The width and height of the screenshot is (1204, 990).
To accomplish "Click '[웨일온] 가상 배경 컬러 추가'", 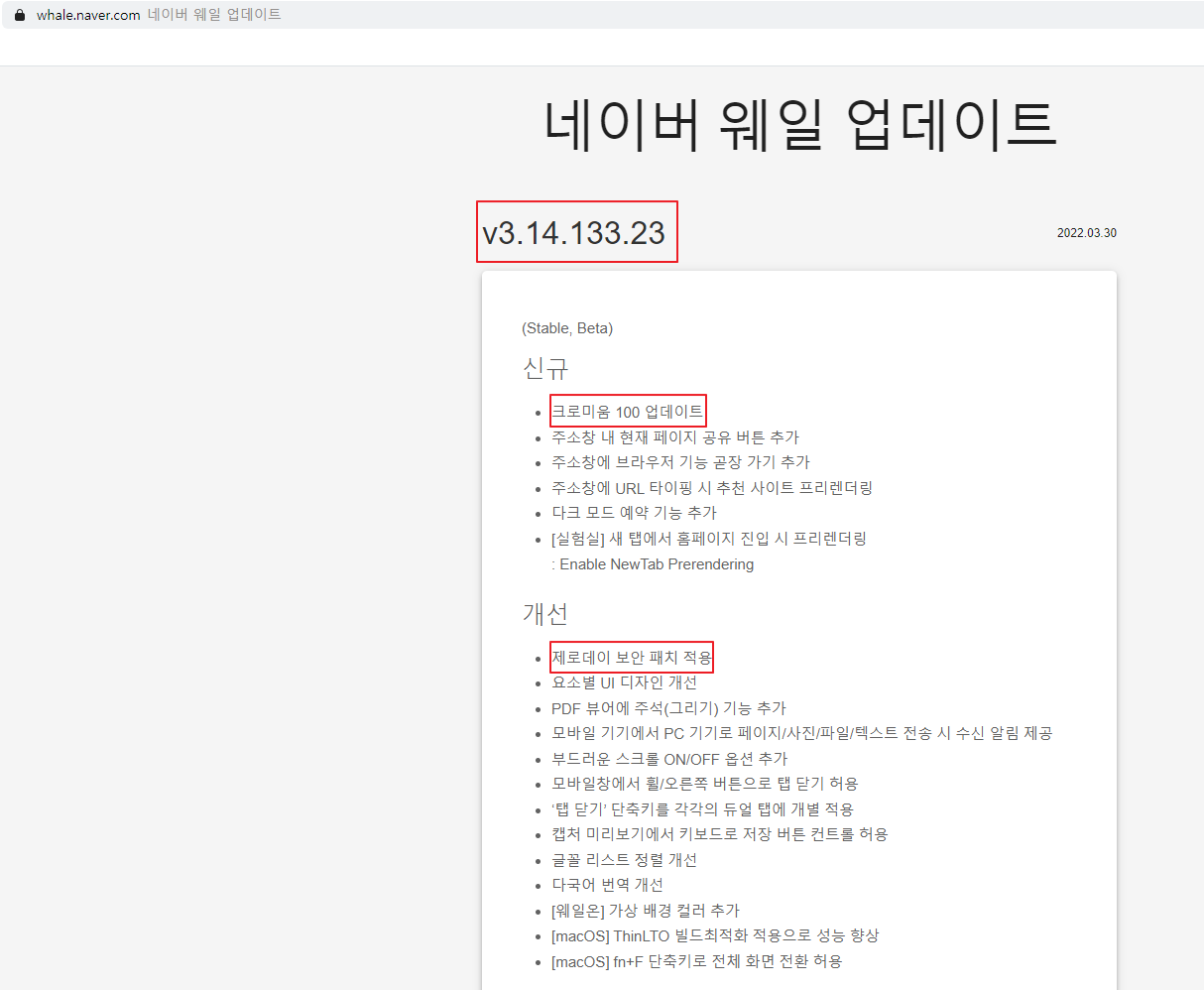I will coord(646,911).
